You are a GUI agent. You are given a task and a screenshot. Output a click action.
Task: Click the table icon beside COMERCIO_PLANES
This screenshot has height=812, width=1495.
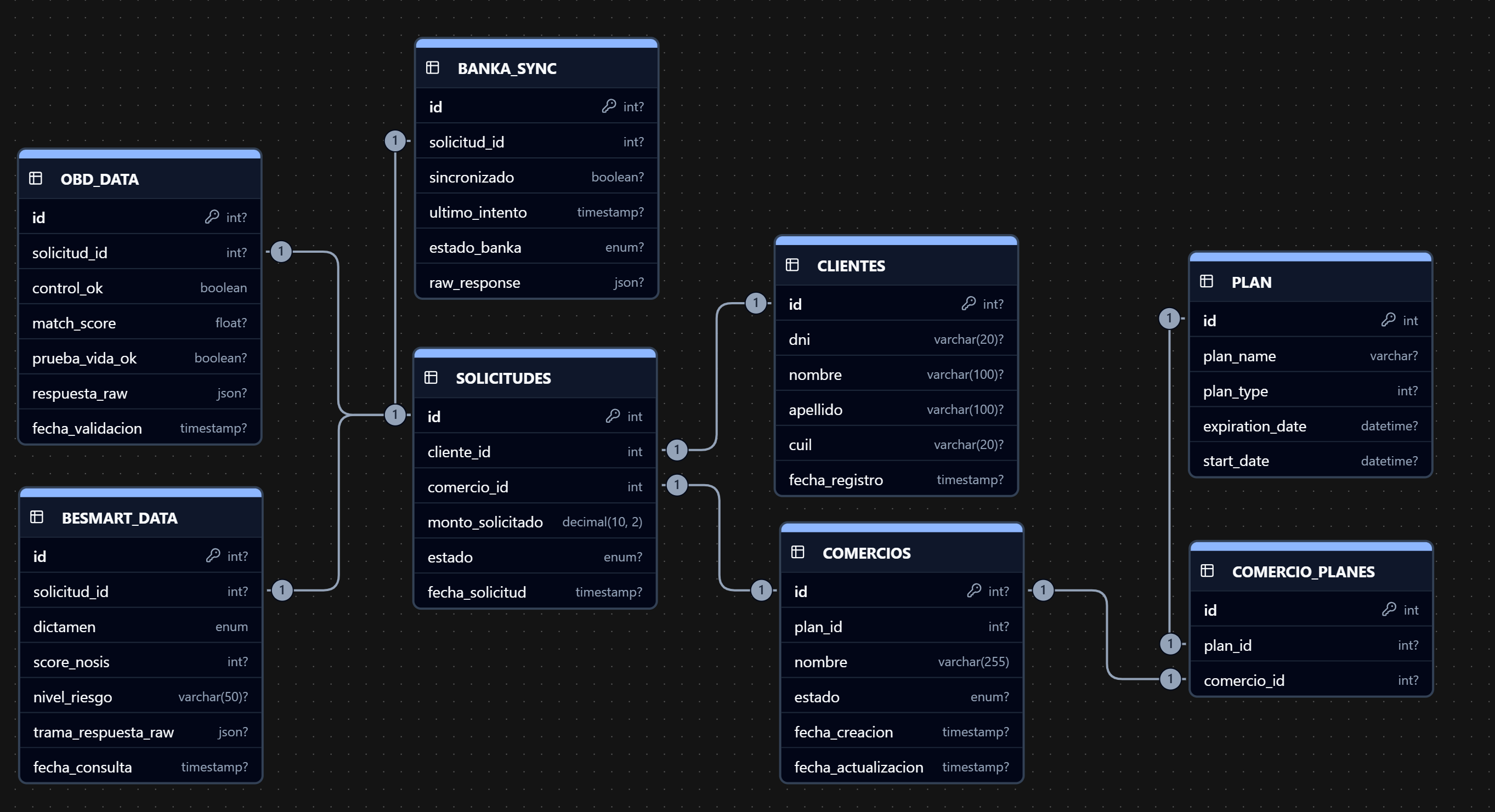(x=1207, y=571)
